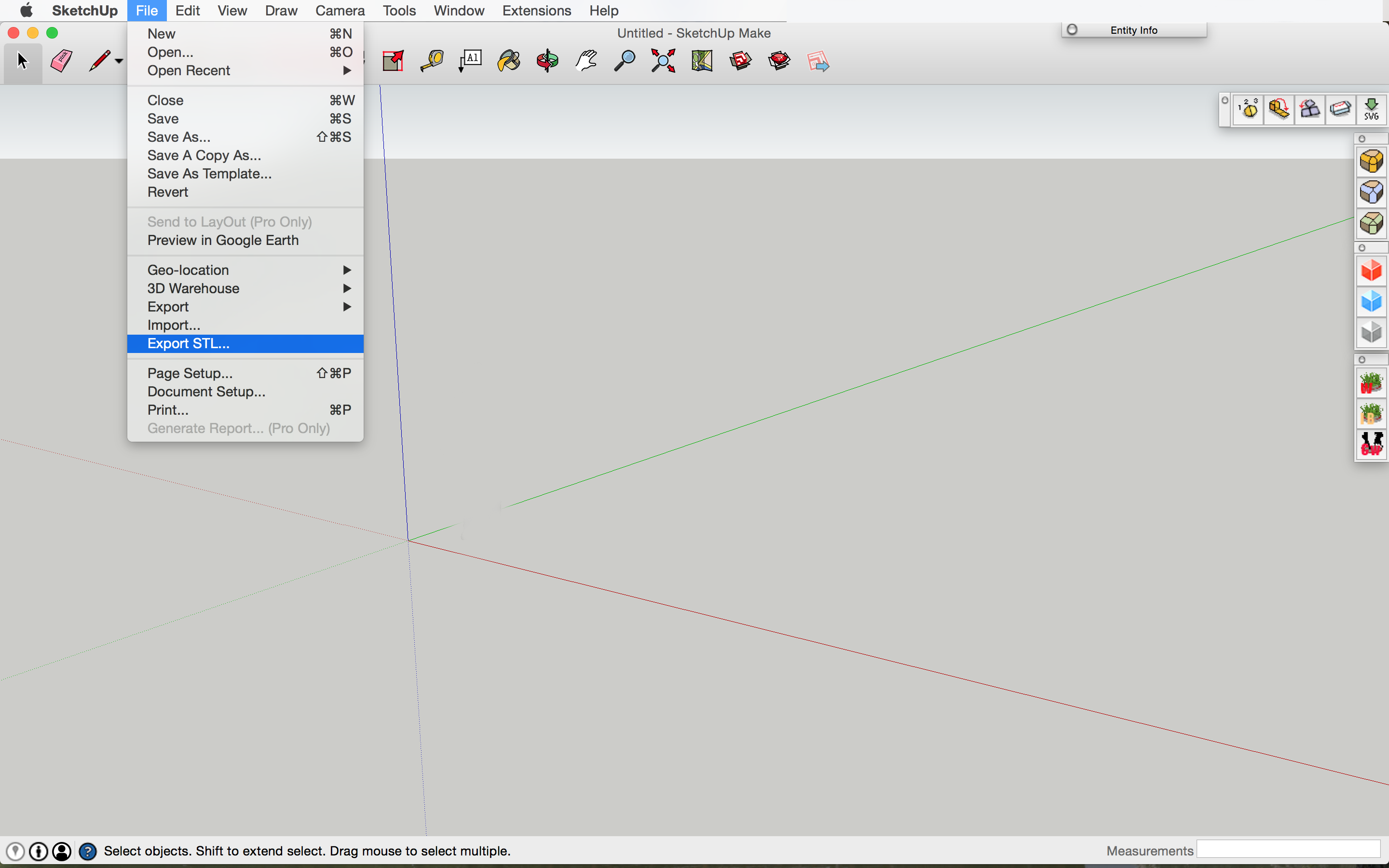
Task: Choose the red Pencil line tool
Action: pos(99,61)
